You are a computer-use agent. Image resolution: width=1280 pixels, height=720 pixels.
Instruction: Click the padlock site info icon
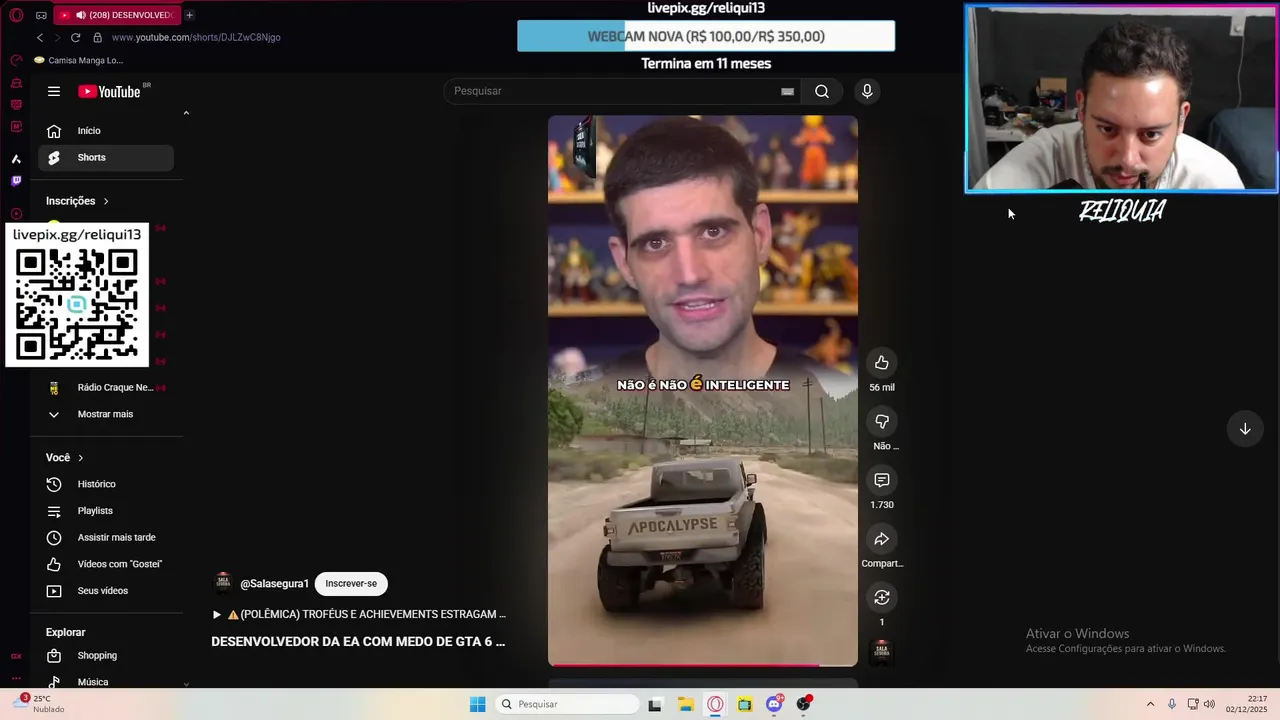97,37
